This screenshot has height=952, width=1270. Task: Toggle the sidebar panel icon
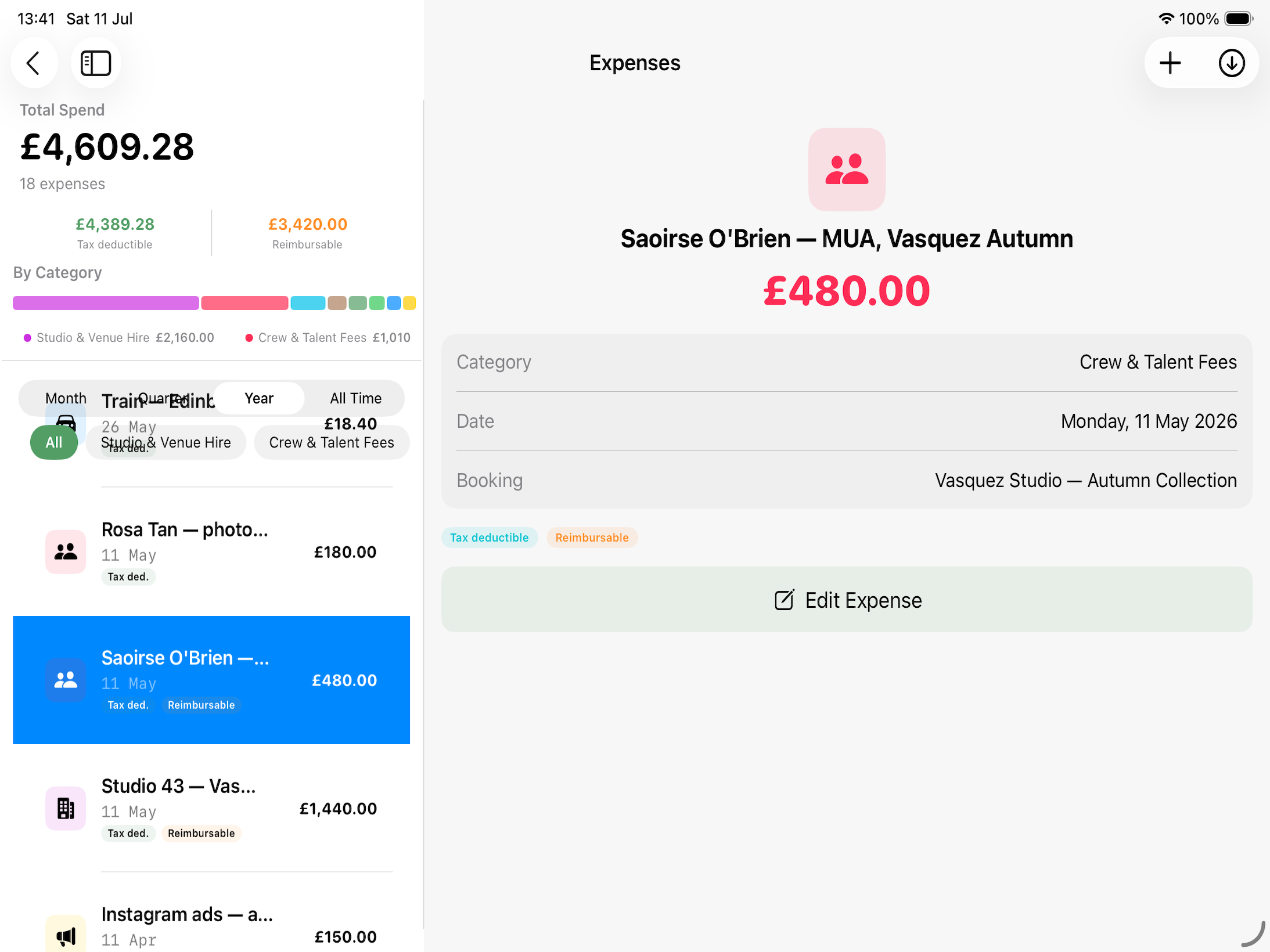point(96,63)
